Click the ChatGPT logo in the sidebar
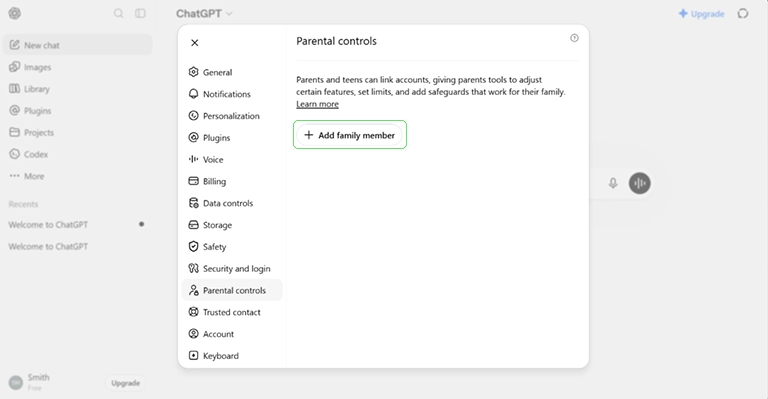Viewport: 768px width, 399px height. (x=15, y=13)
